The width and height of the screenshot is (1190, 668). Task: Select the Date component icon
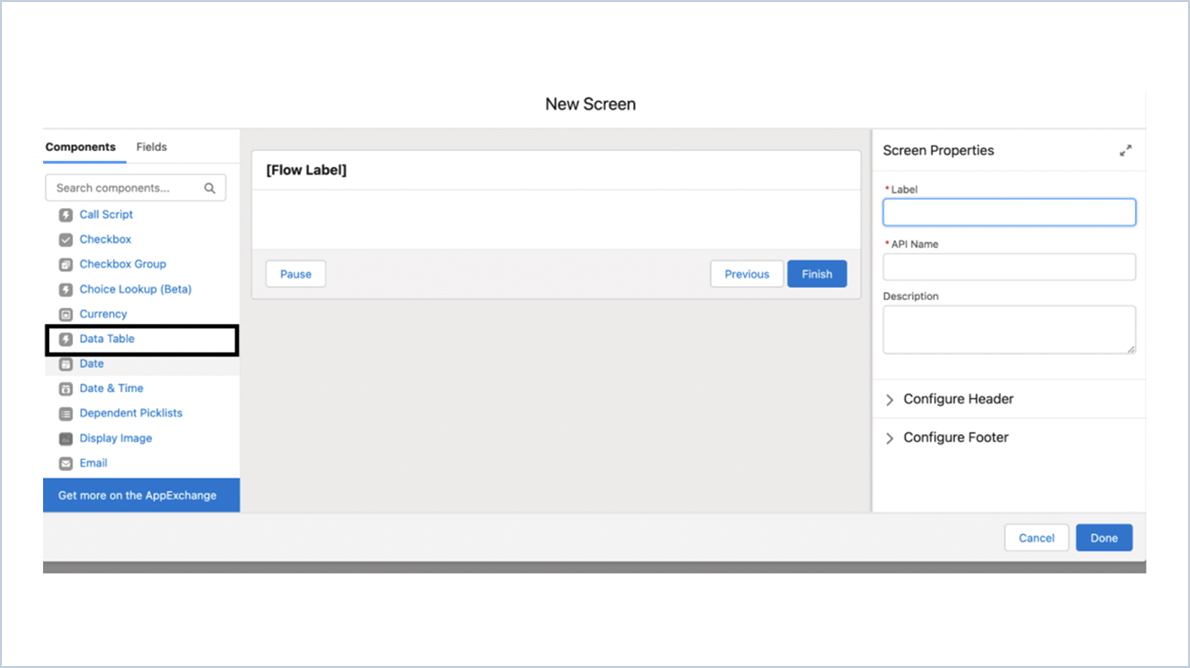pyautogui.click(x=65, y=363)
